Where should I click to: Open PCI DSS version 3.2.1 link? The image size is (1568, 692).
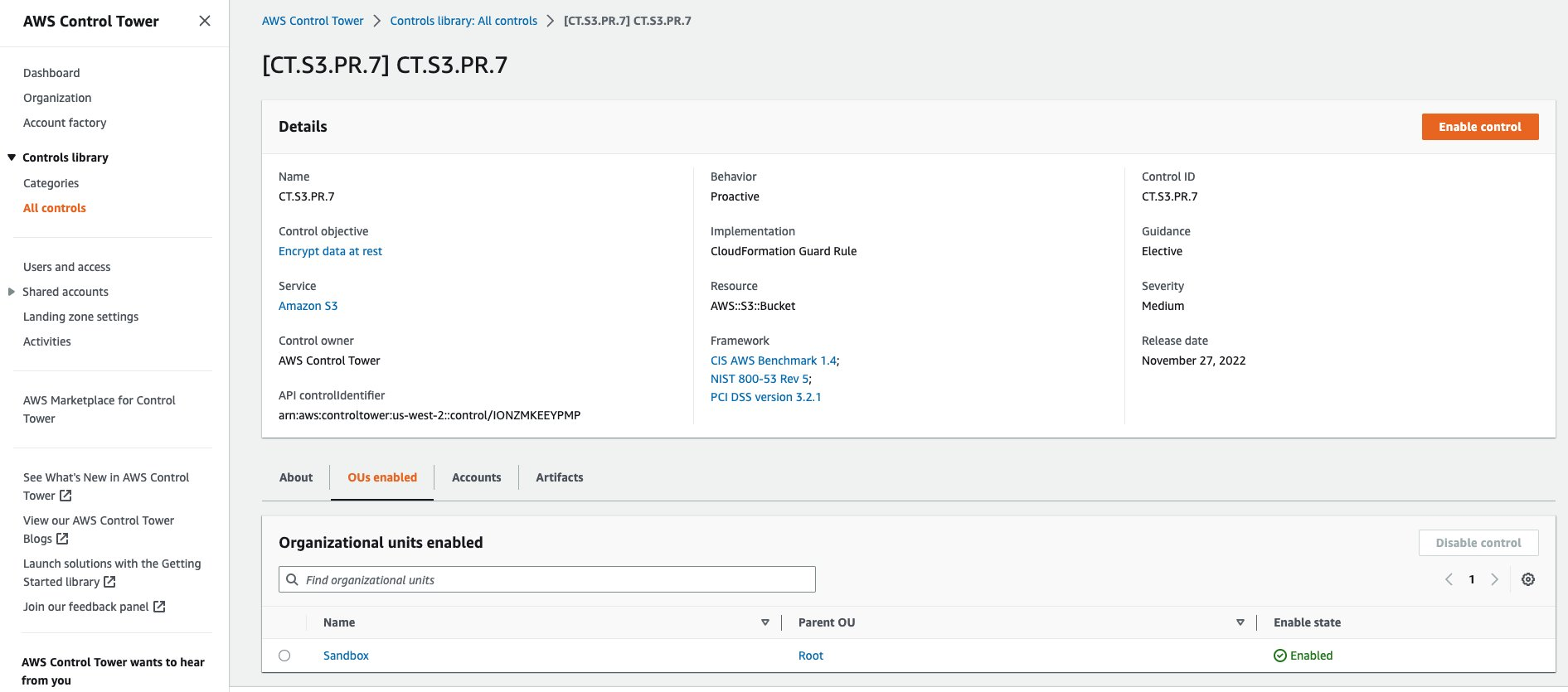pyautogui.click(x=766, y=397)
